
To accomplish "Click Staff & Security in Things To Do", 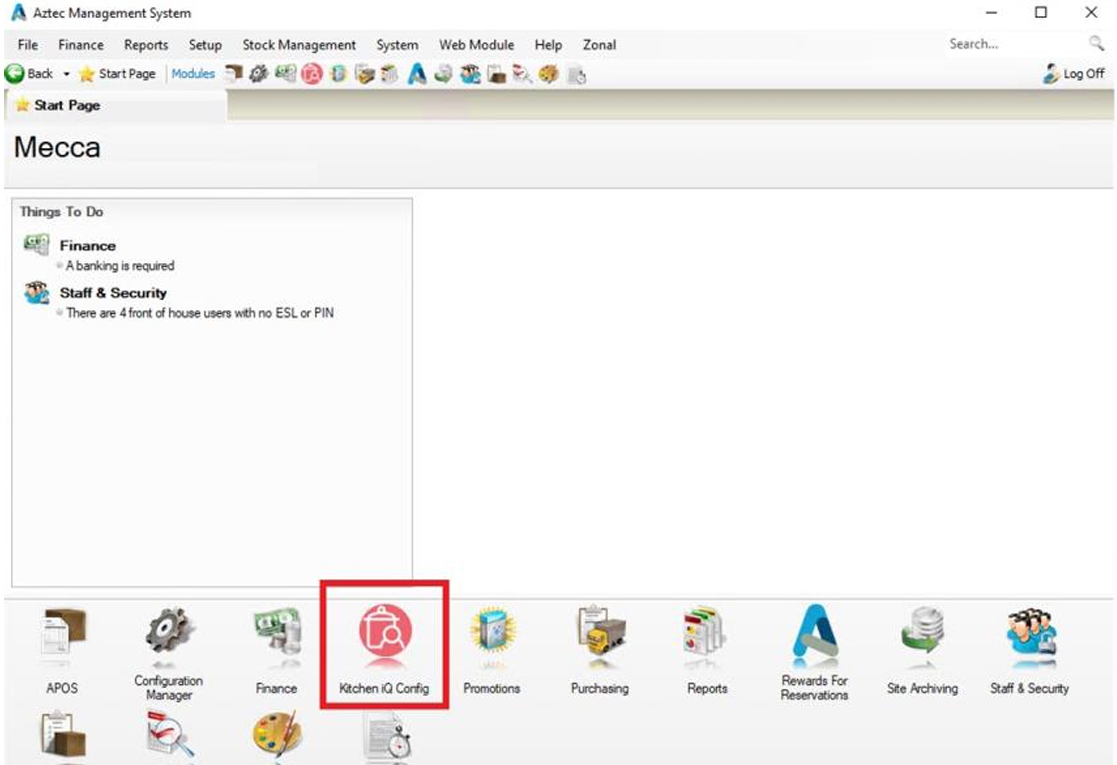I will pyautogui.click(x=112, y=293).
